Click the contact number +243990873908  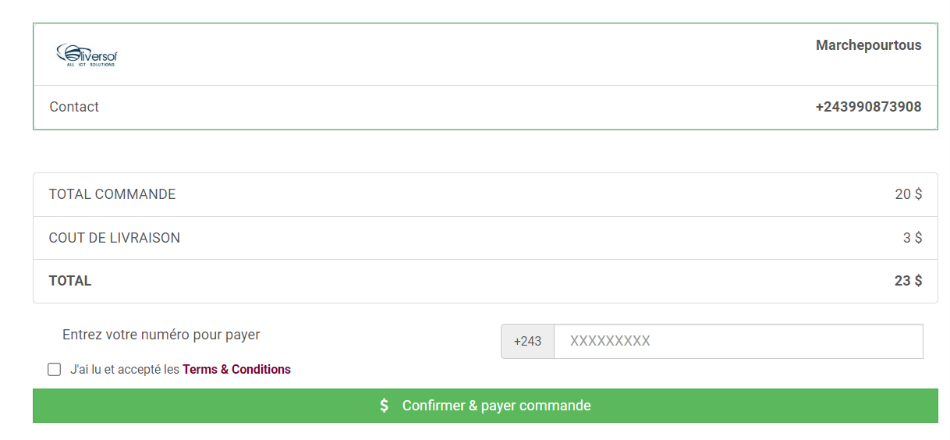(868, 107)
